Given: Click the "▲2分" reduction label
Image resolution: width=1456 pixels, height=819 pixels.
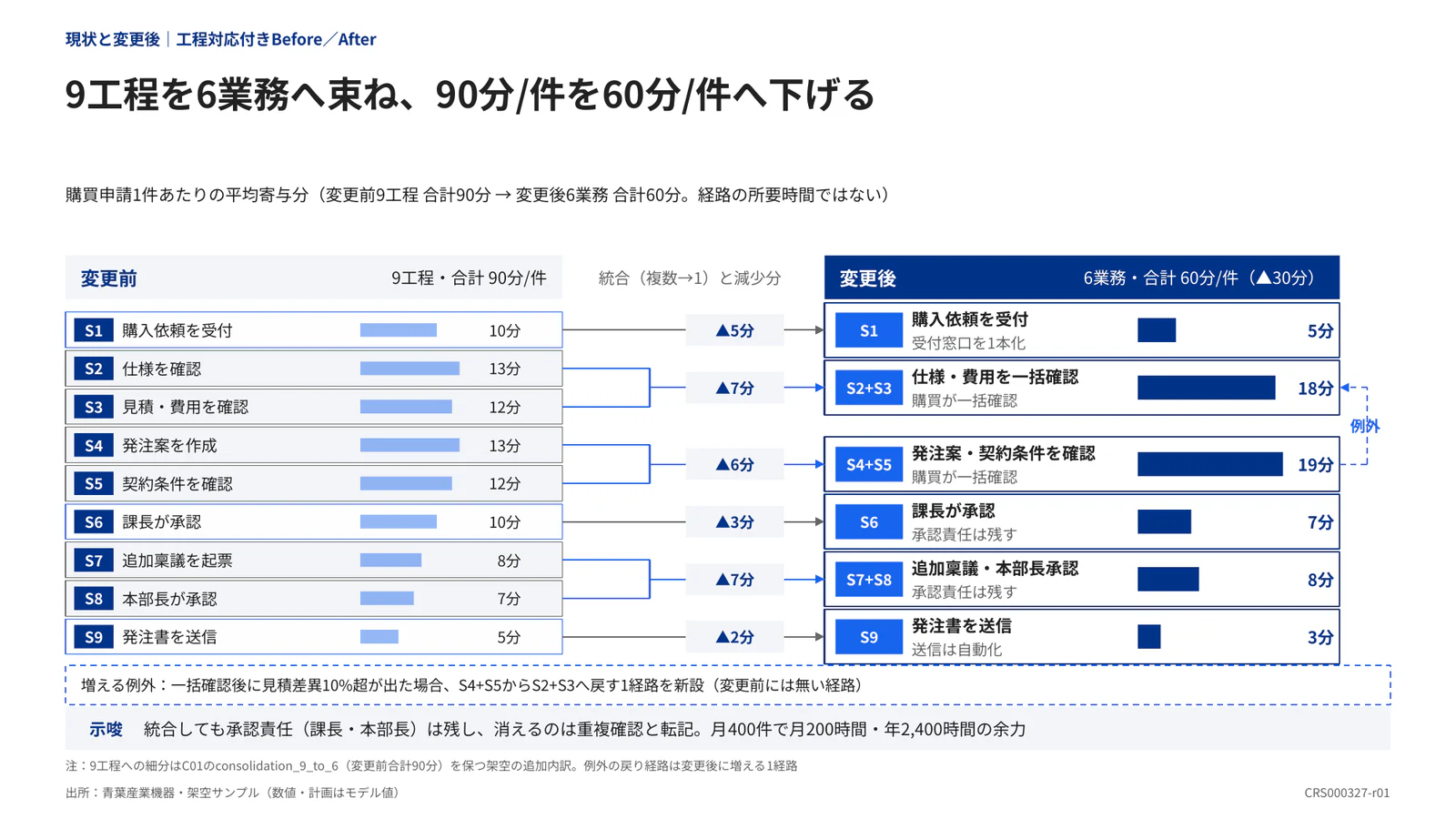Looking at the screenshot, I should point(735,637).
